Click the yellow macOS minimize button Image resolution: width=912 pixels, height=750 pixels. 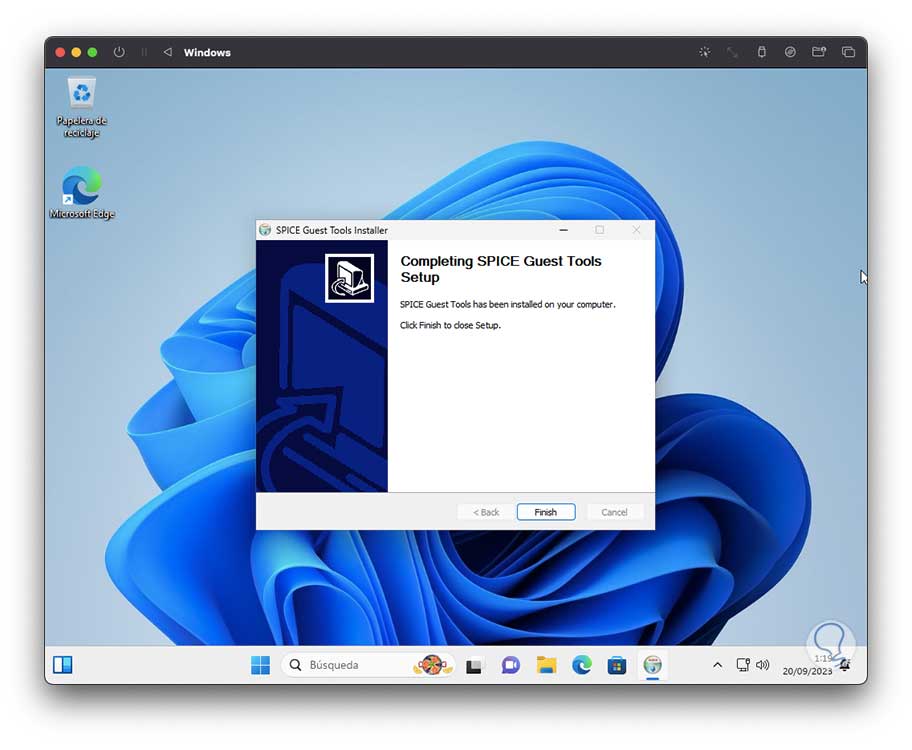(x=76, y=52)
